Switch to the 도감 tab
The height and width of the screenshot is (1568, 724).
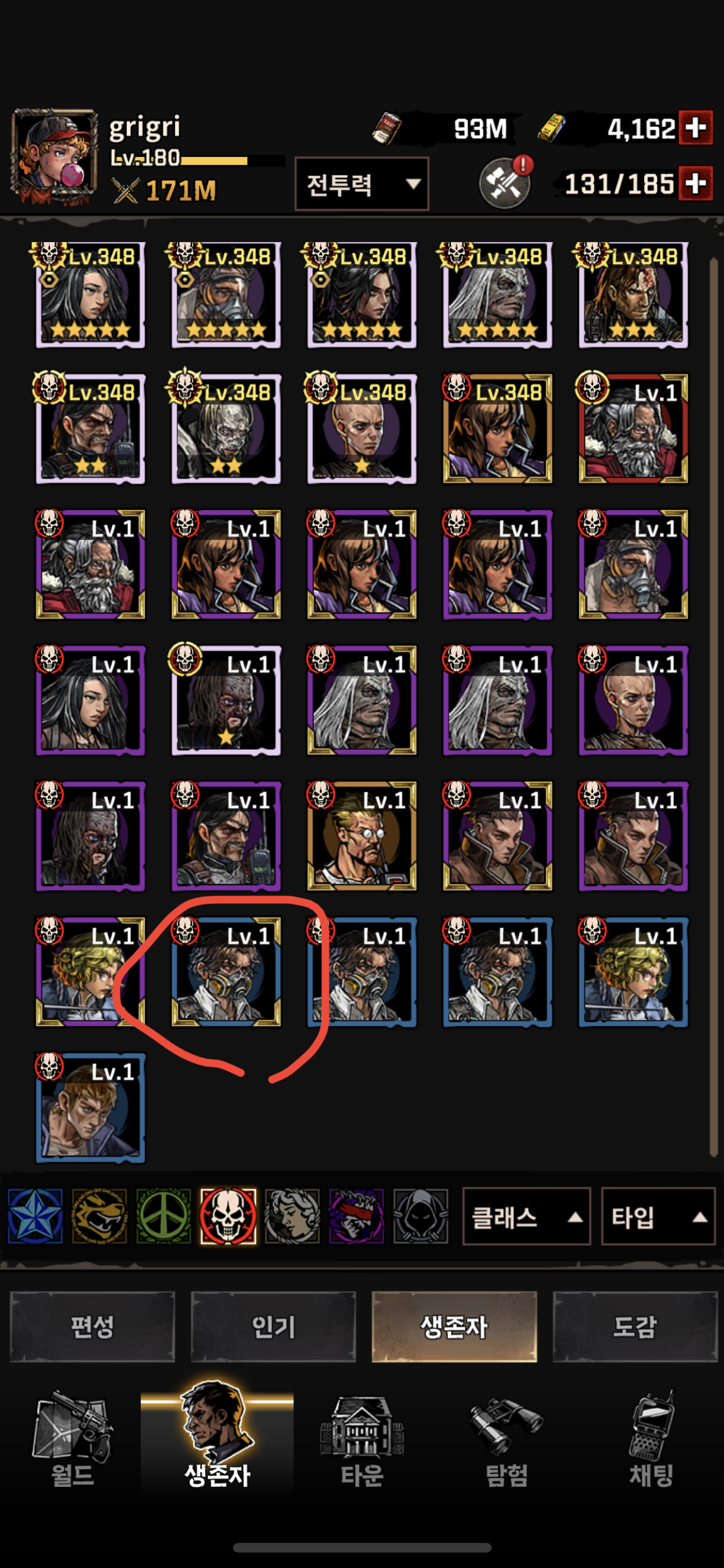pos(635,1327)
